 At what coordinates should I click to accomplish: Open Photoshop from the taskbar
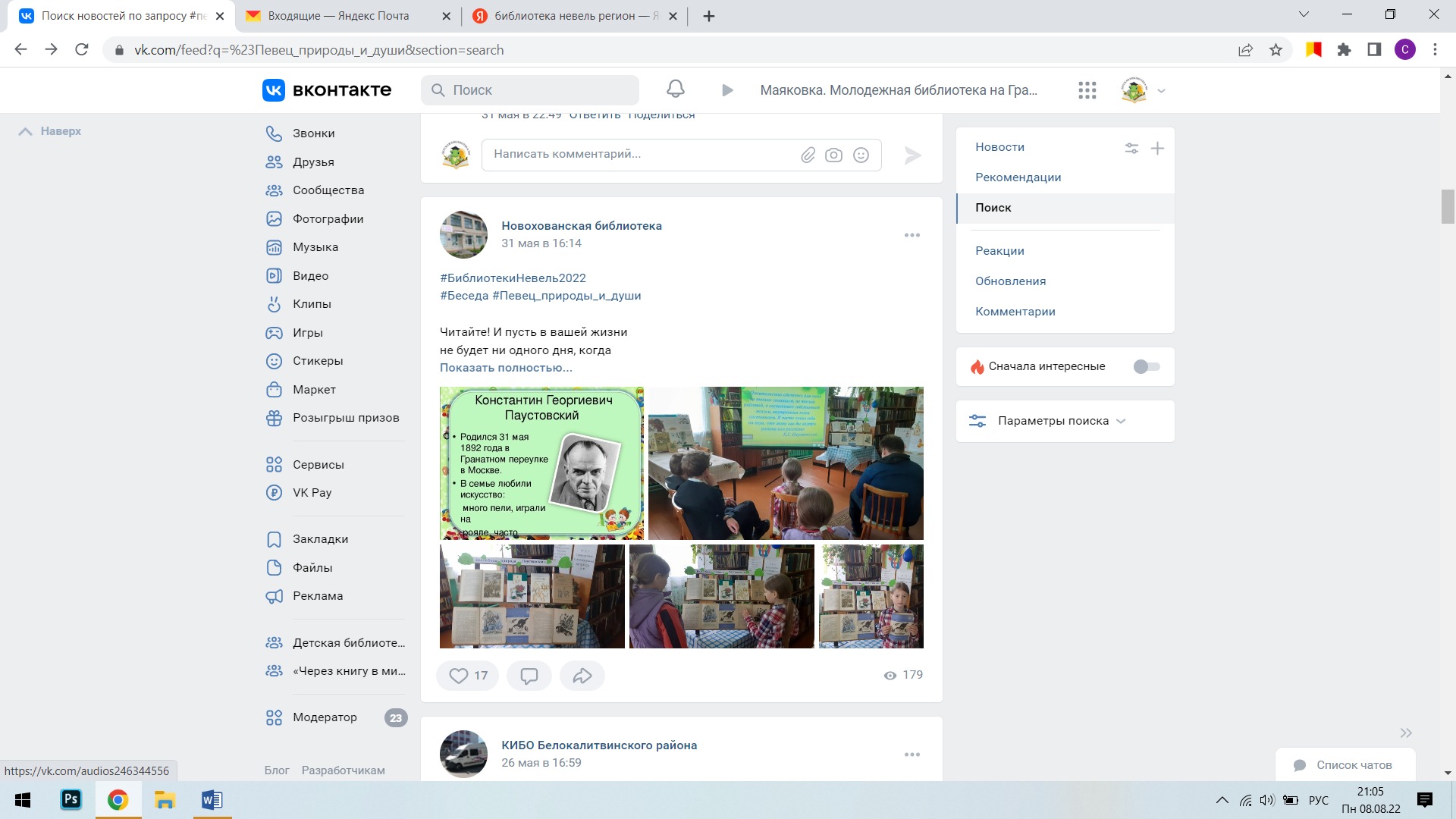pyautogui.click(x=71, y=800)
